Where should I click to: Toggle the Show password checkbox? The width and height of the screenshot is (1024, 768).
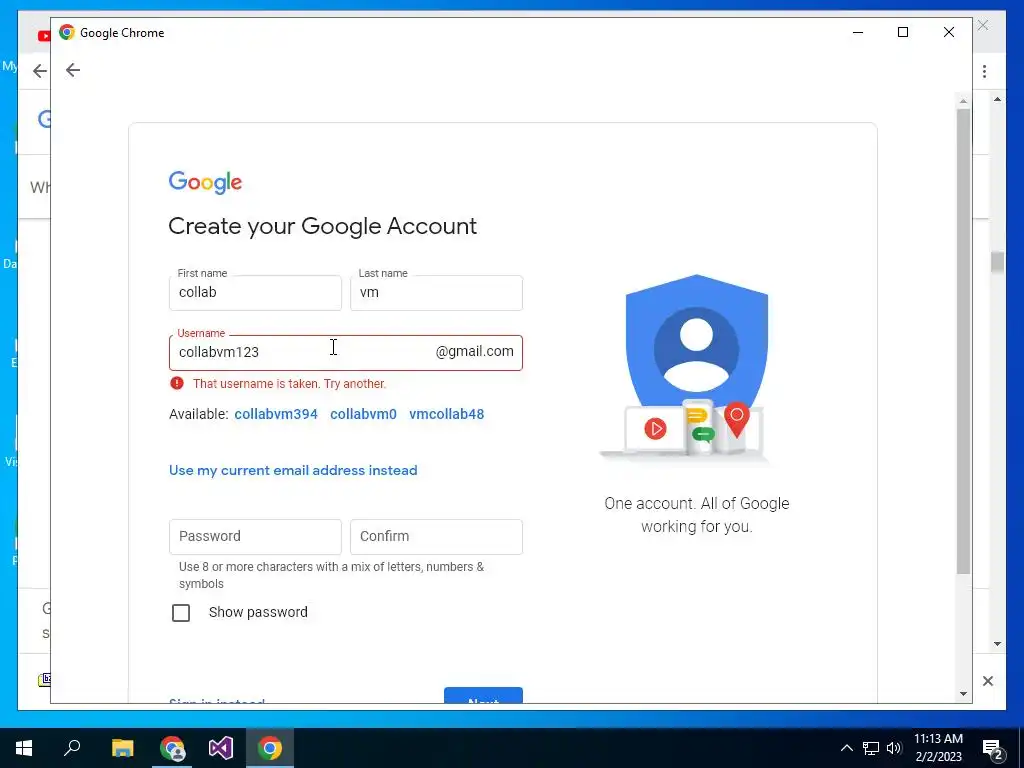pyautogui.click(x=181, y=613)
